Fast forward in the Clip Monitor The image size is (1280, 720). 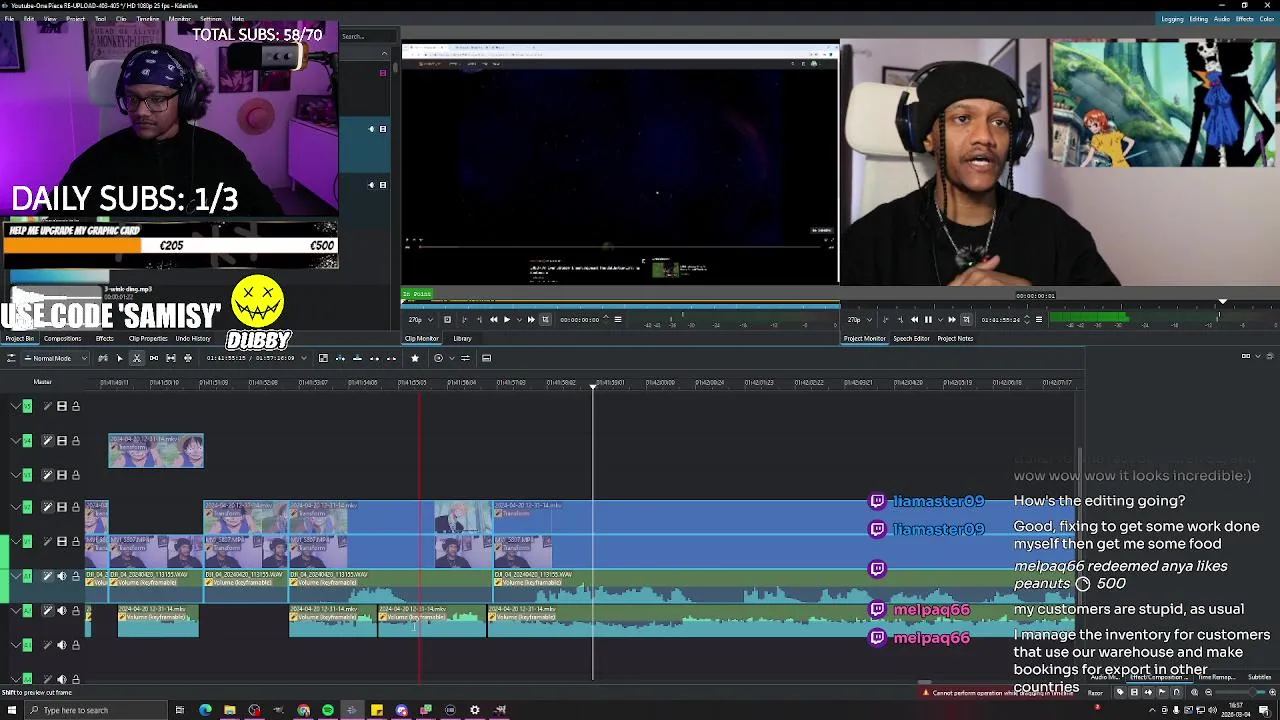point(531,319)
